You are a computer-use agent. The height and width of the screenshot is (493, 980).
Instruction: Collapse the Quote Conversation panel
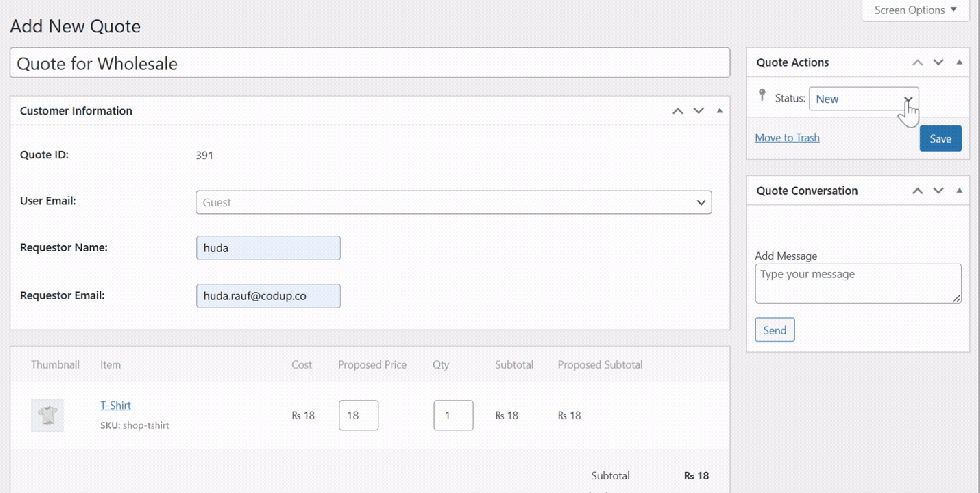959,191
